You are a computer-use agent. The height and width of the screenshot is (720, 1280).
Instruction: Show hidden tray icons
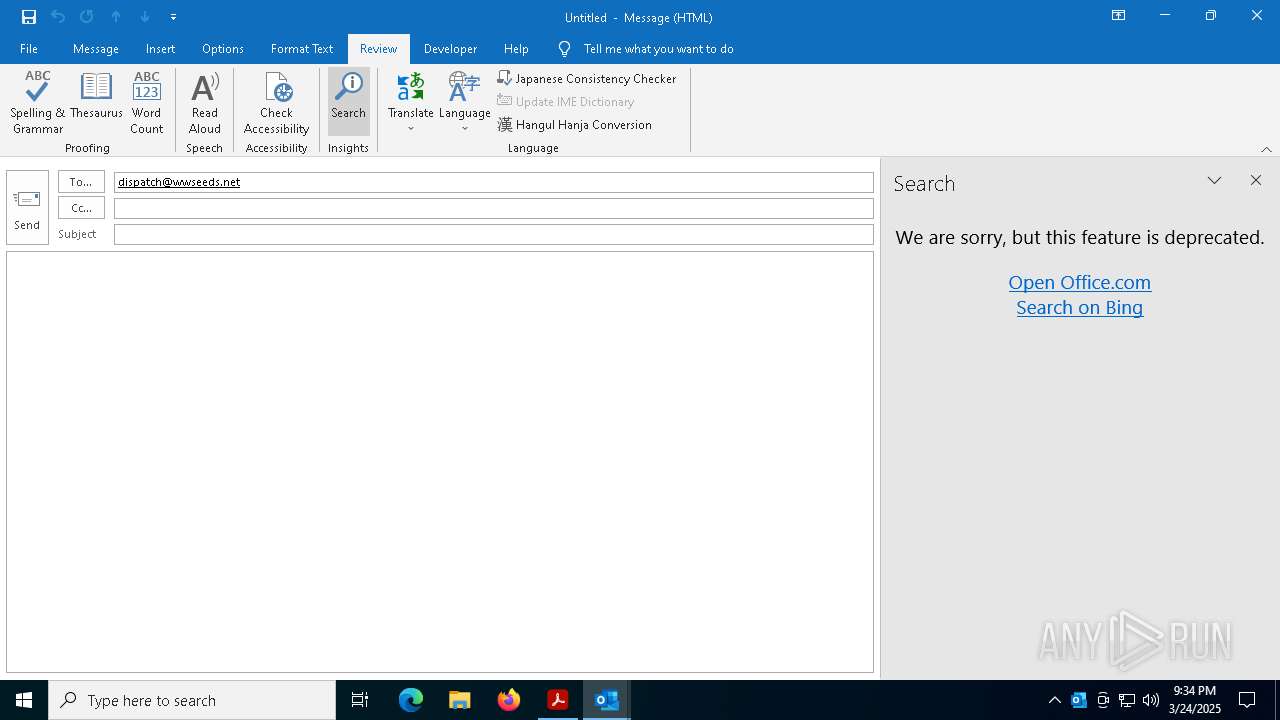point(1055,700)
